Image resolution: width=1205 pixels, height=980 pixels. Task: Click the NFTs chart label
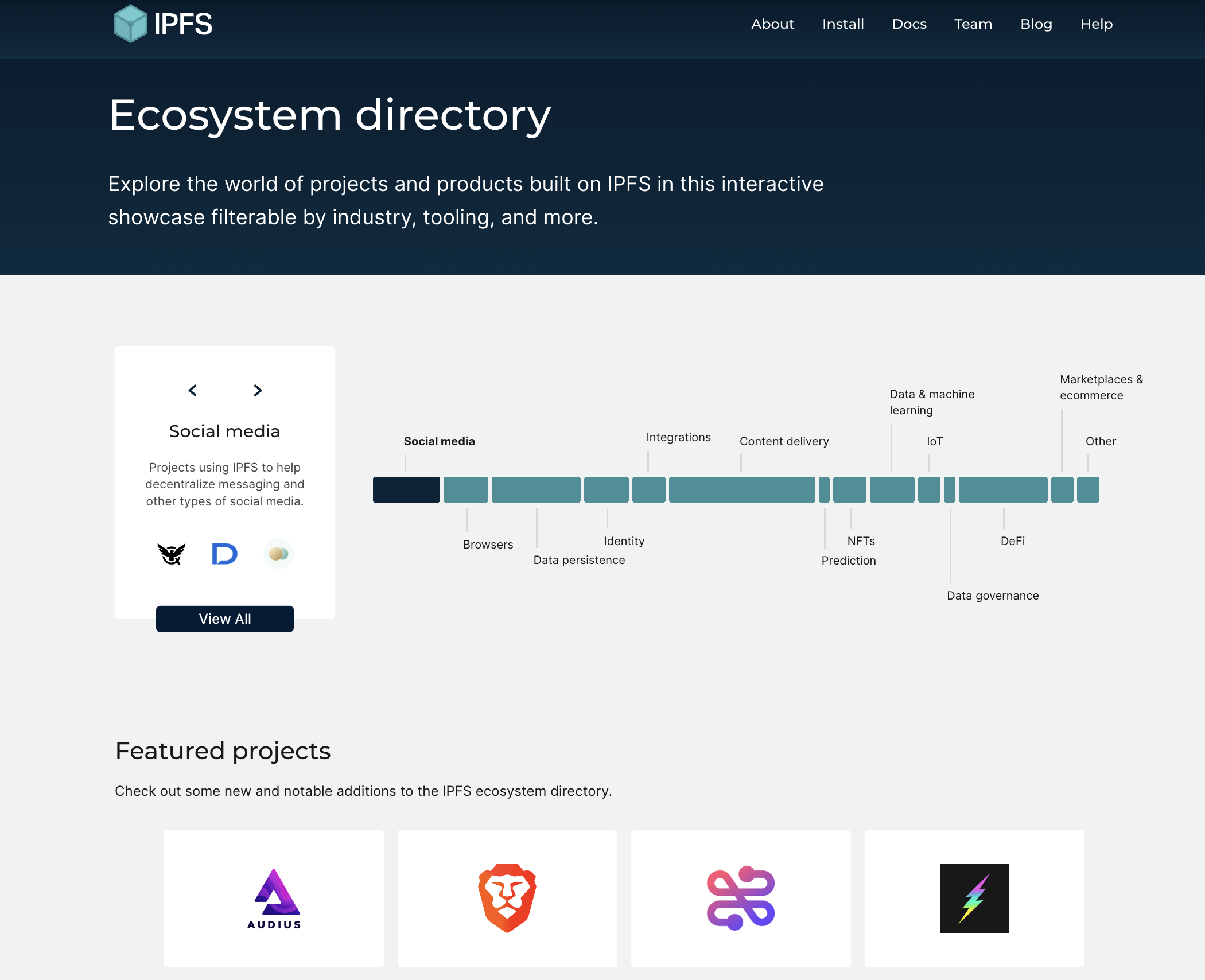click(x=861, y=541)
